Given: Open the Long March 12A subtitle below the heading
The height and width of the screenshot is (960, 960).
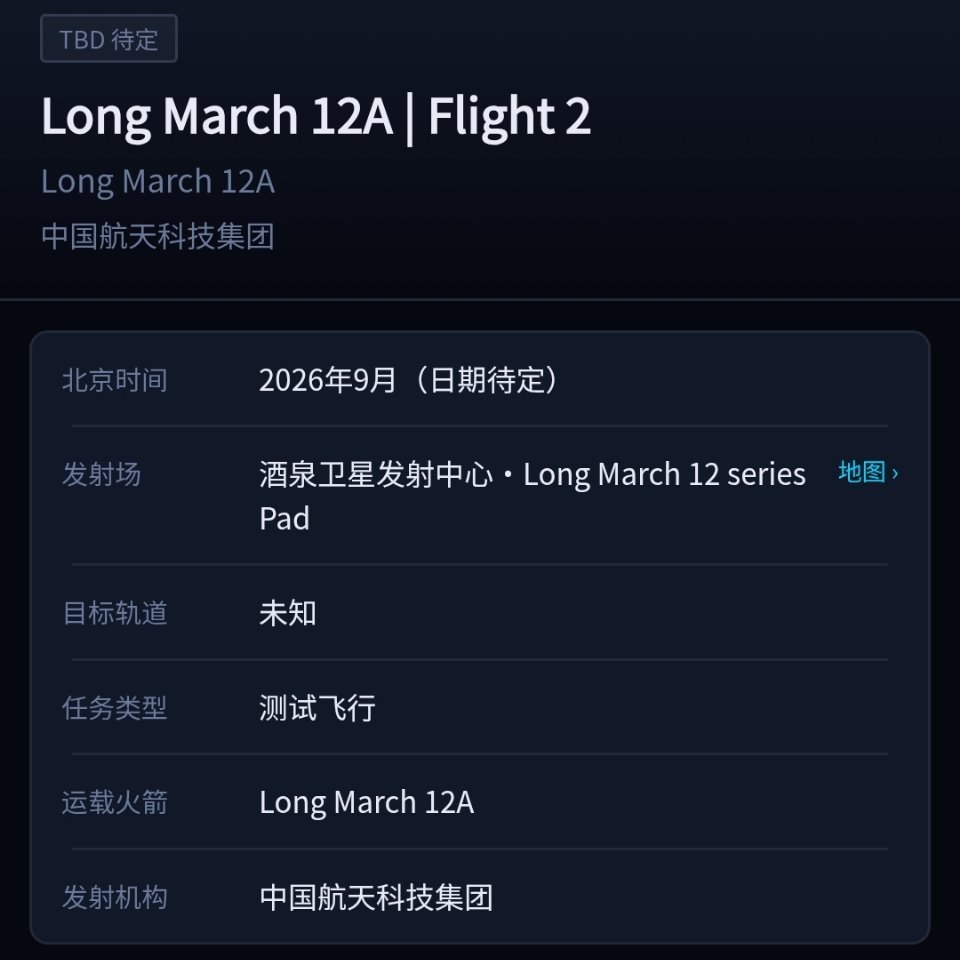Looking at the screenshot, I should pyautogui.click(x=158, y=182).
